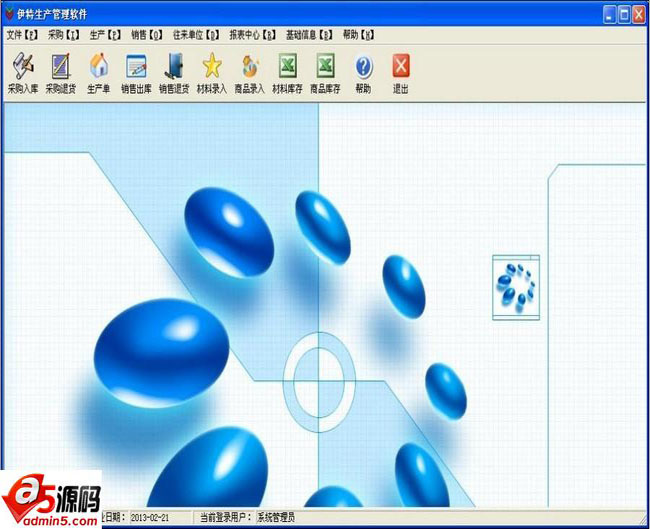Open the 商品库存 Excel icon
This screenshot has height=529, width=650.
(x=325, y=73)
